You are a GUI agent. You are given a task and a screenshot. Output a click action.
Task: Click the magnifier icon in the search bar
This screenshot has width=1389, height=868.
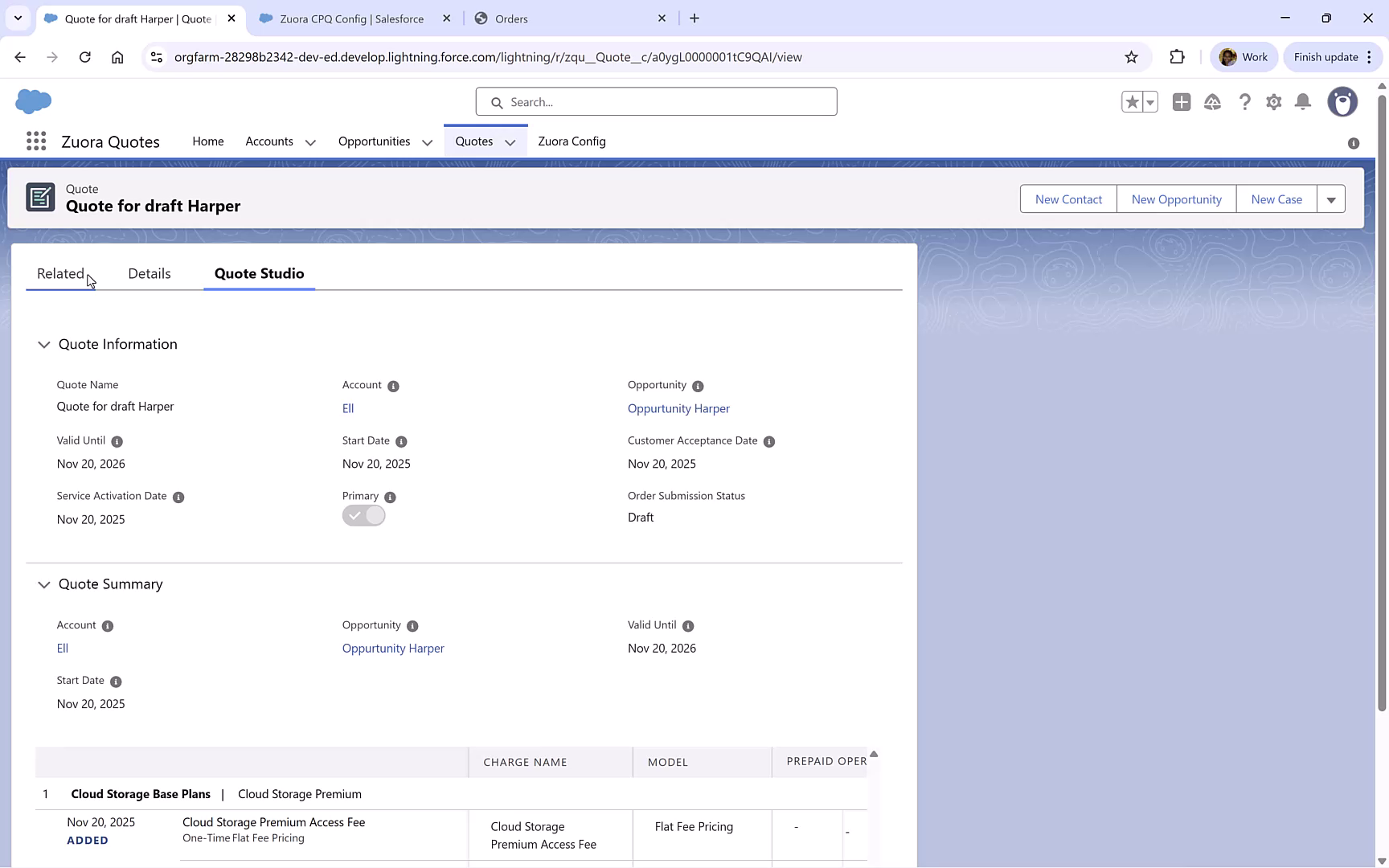(x=498, y=102)
